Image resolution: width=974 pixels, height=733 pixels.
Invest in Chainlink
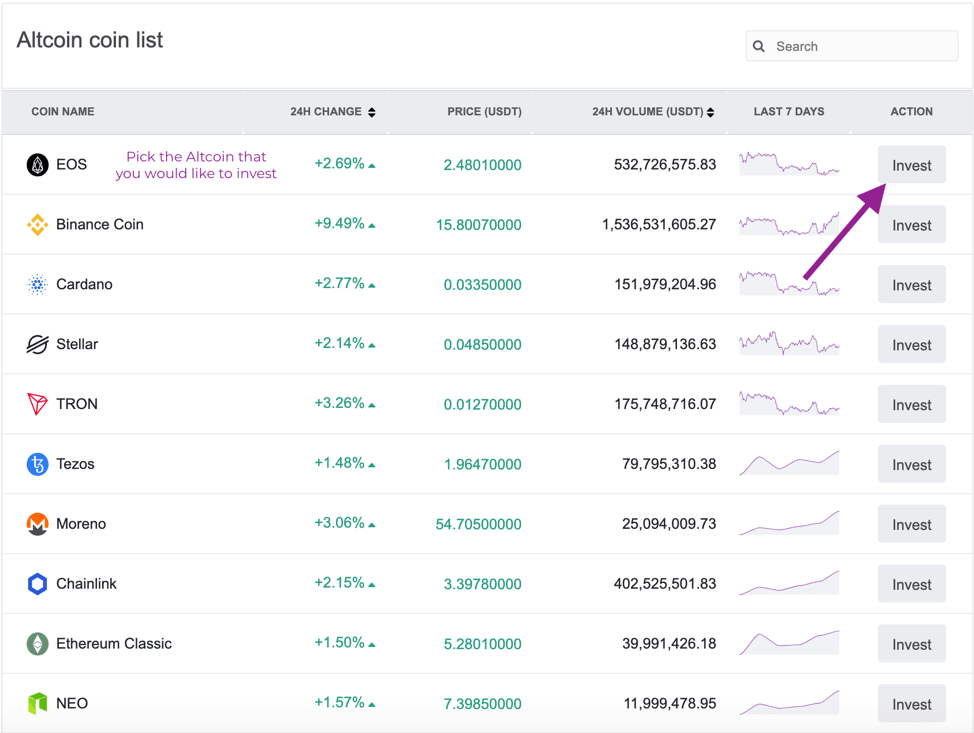coord(911,584)
